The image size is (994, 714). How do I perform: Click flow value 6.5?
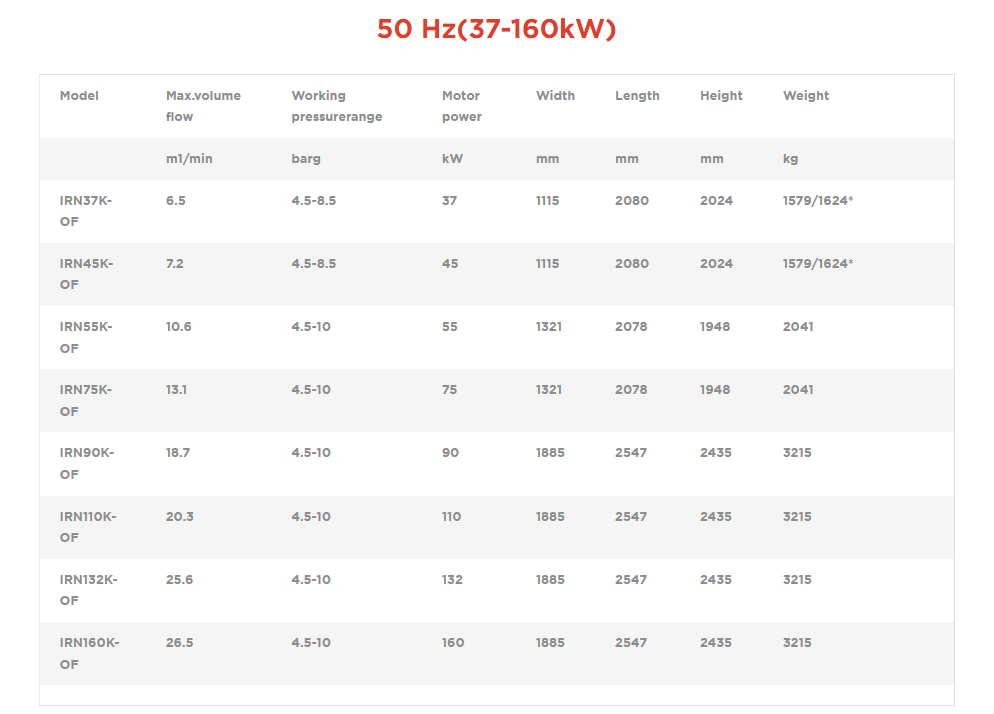[176, 200]
